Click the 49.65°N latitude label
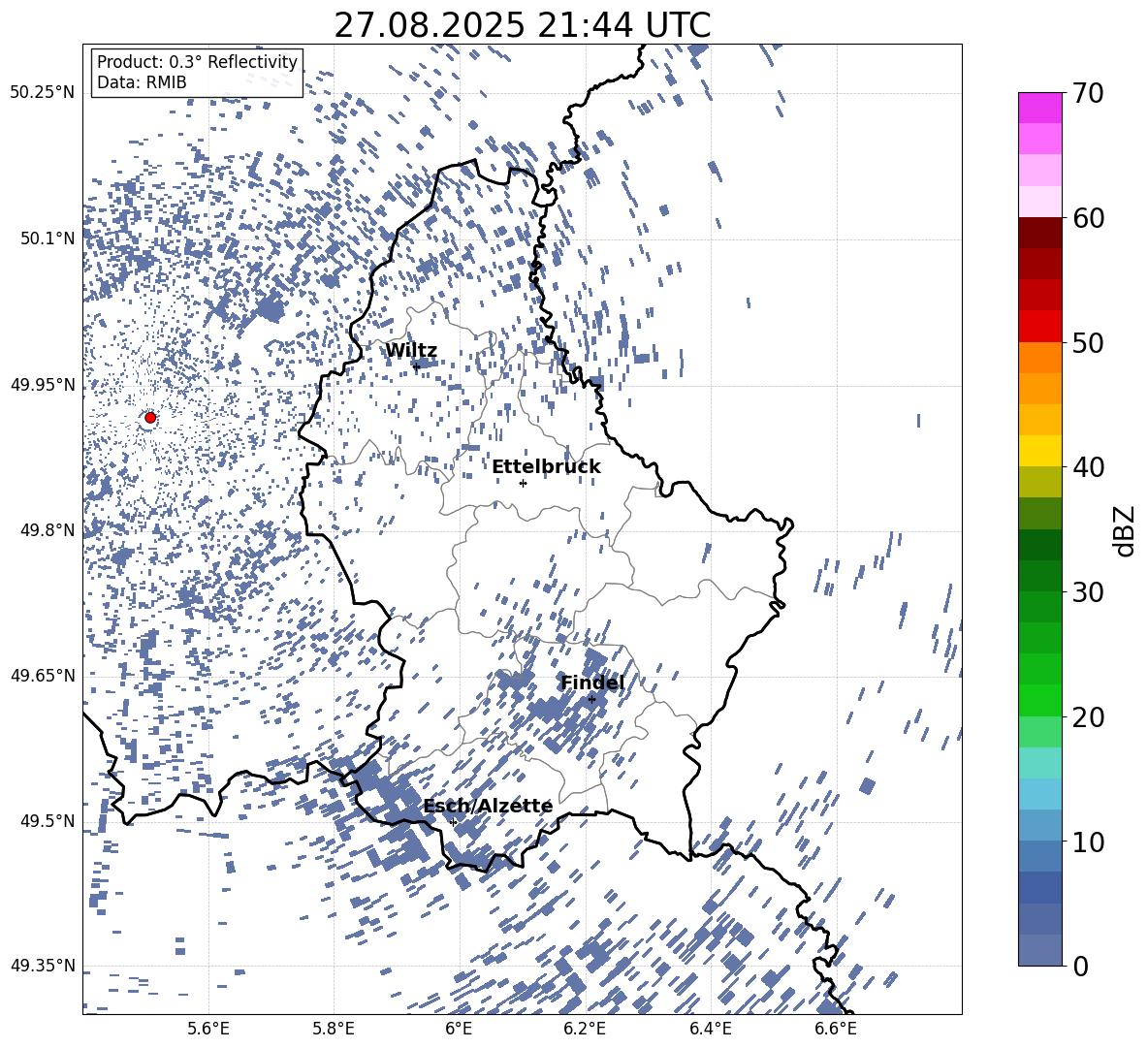This screenshot has height=1048, width=1148. coord(43,675)
